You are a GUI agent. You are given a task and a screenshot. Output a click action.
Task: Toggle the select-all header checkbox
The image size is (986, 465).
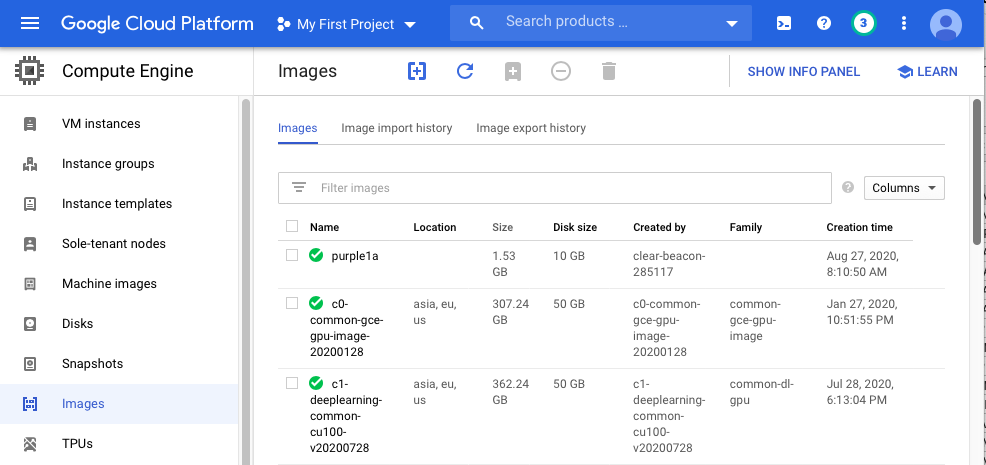292,227
